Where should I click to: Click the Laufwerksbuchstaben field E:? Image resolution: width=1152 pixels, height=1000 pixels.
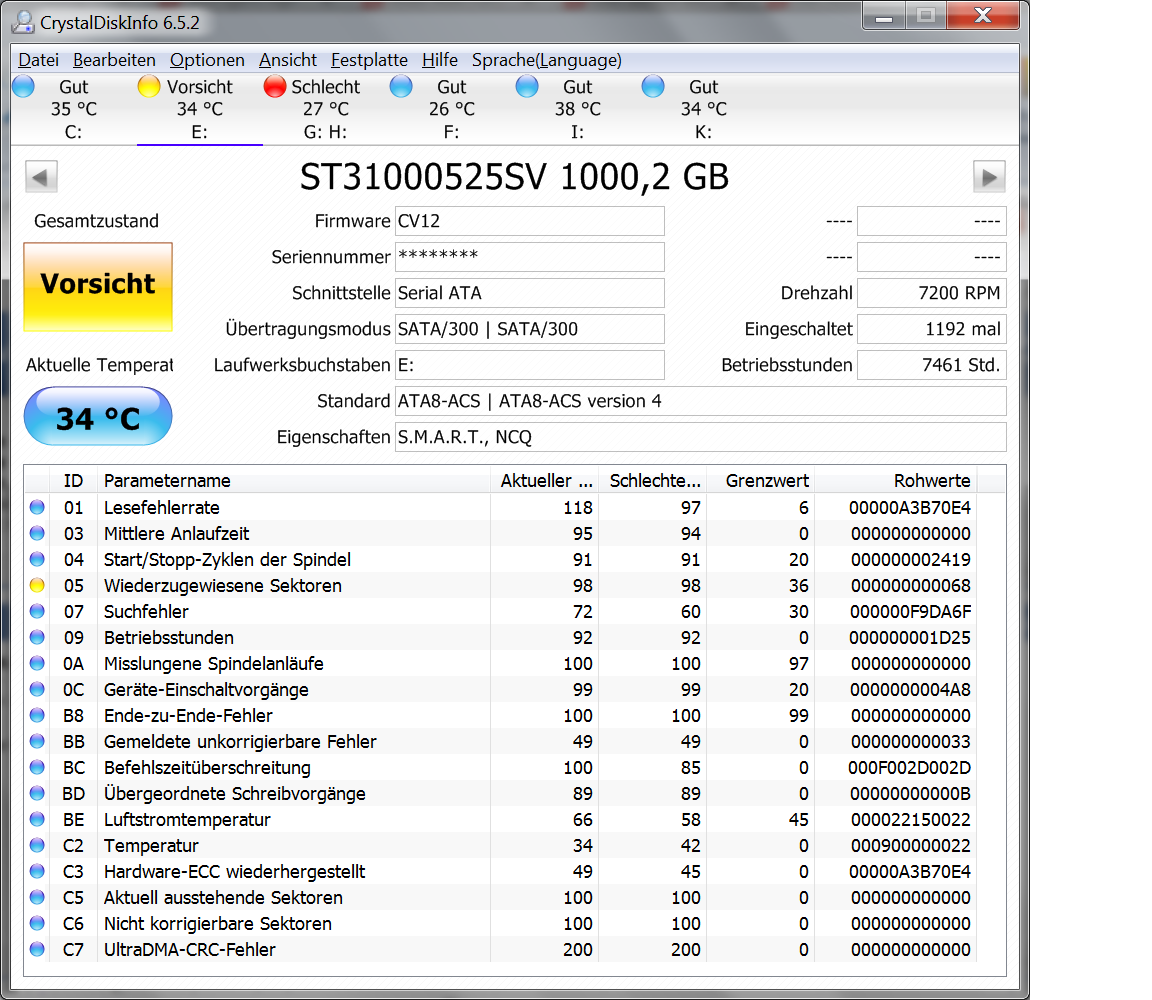tap(530, 365)
